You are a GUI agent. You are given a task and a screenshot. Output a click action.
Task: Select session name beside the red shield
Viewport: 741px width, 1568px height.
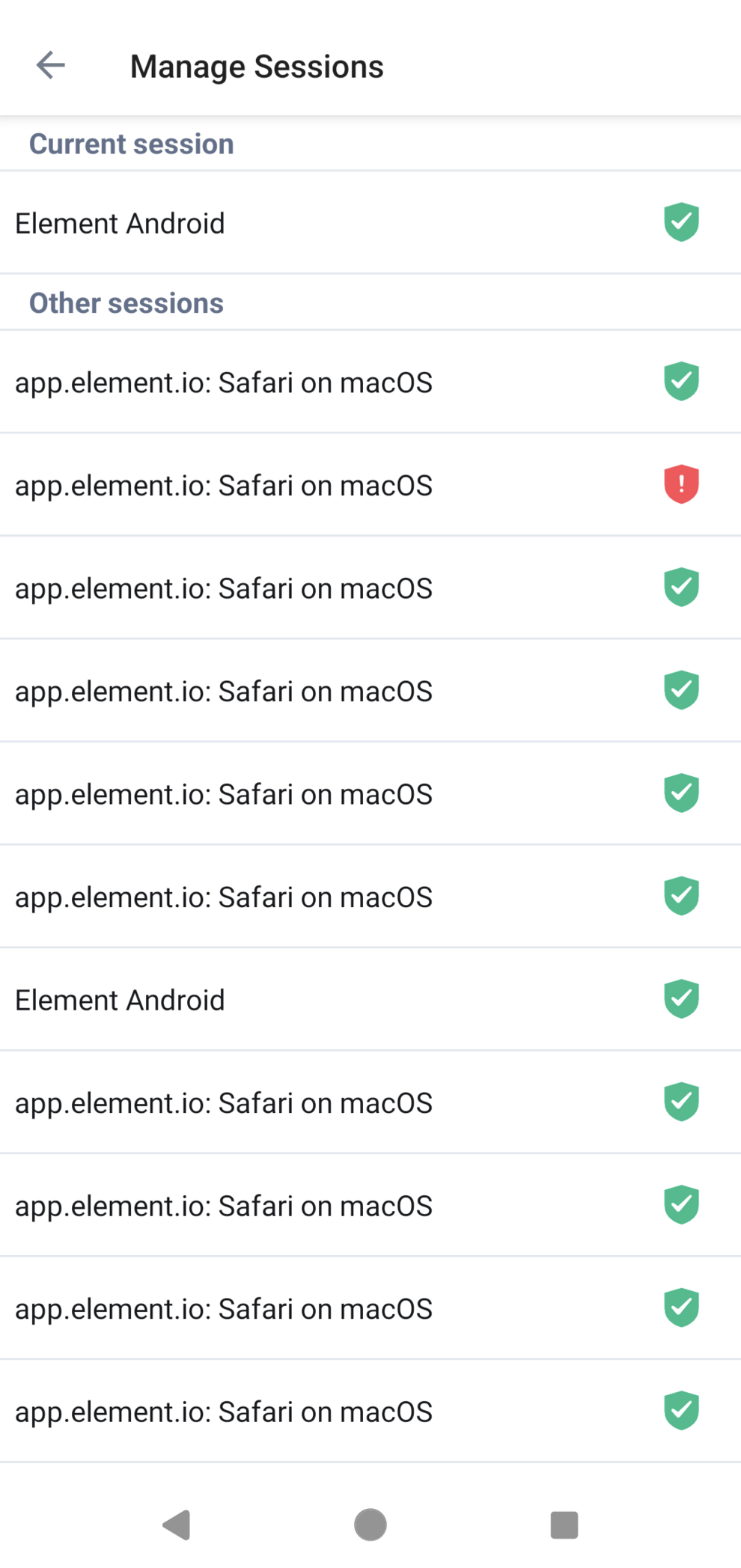[224, 486]
